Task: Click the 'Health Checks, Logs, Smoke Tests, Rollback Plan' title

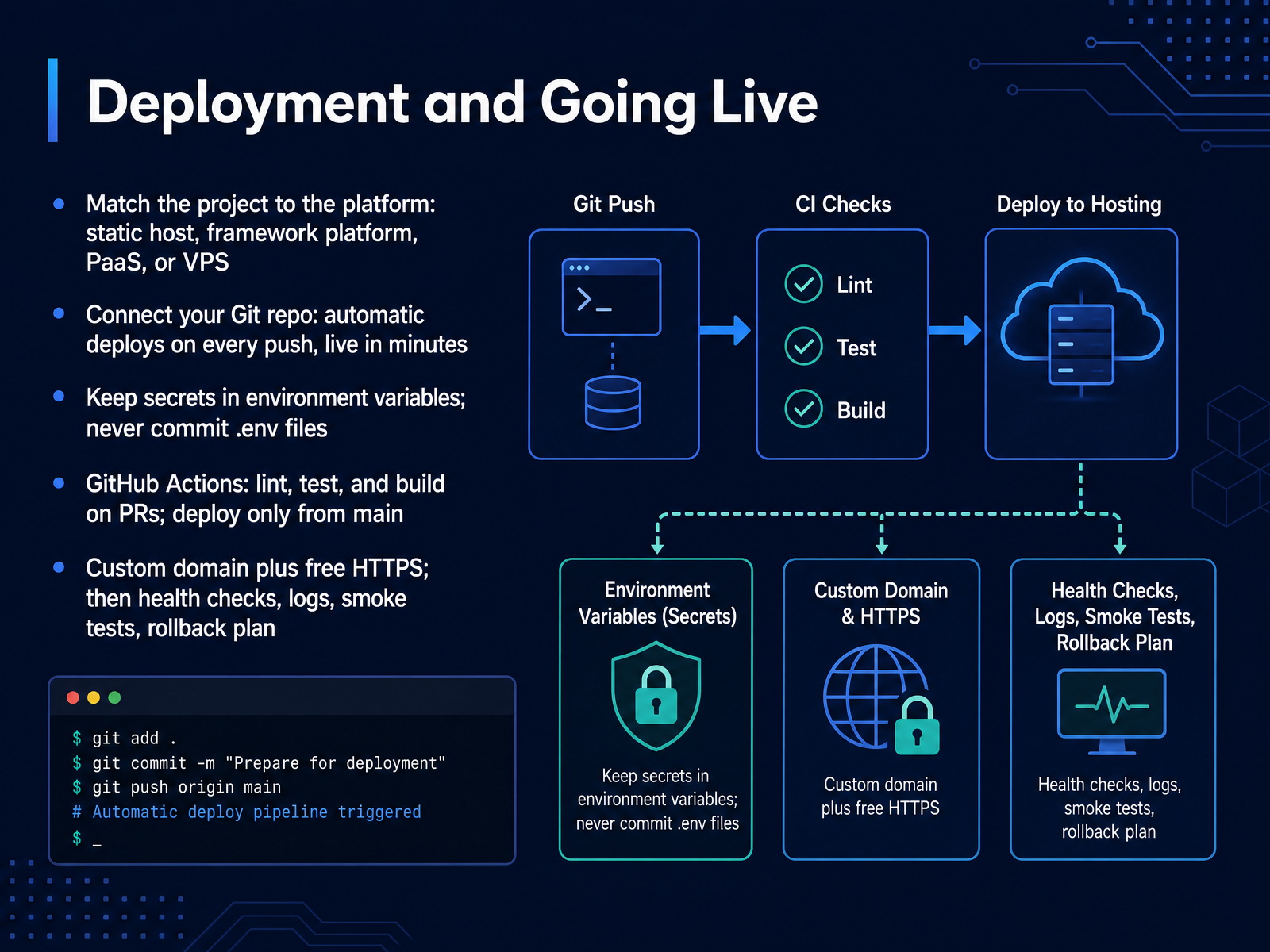Action: [1114, 616]
